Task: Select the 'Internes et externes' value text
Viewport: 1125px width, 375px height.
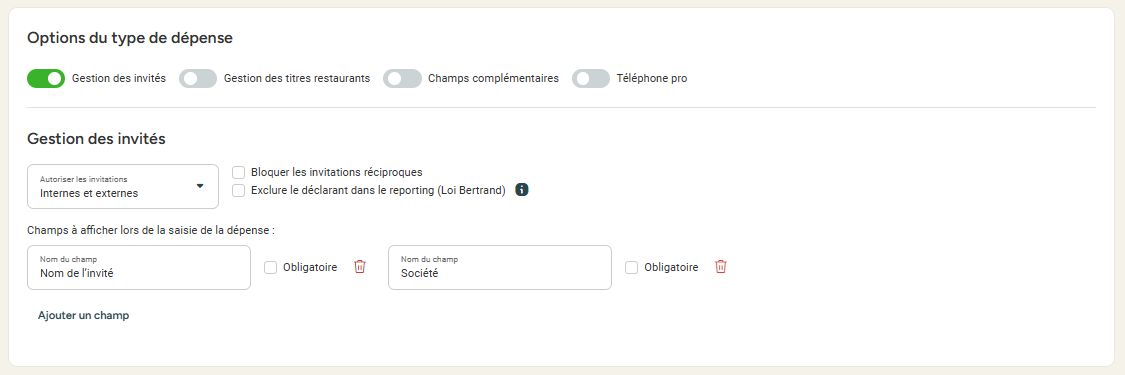Action: (89, 194)
